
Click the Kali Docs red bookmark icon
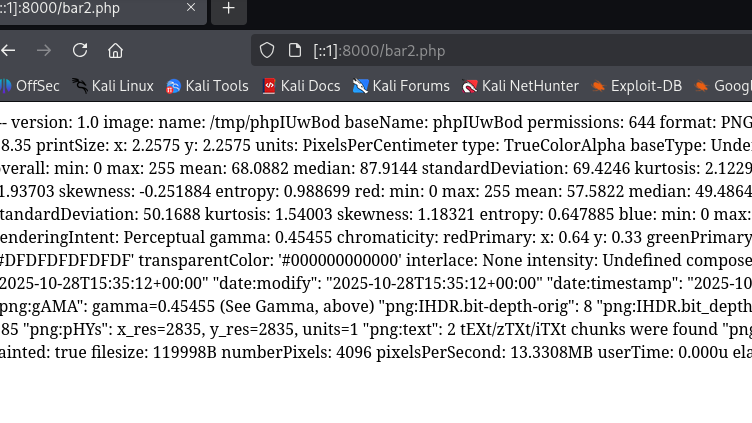coord(269,86)
